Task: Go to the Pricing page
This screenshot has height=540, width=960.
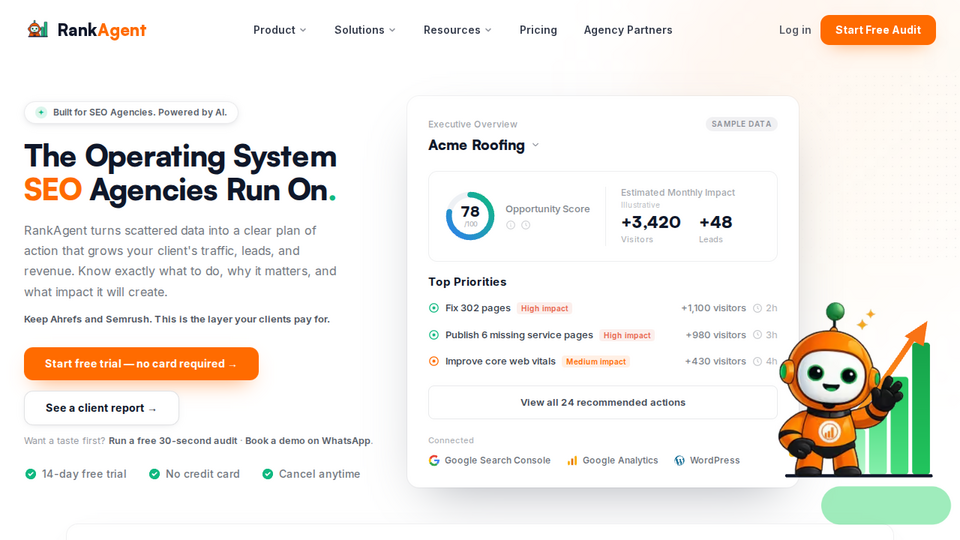Action: click(538, 30)
